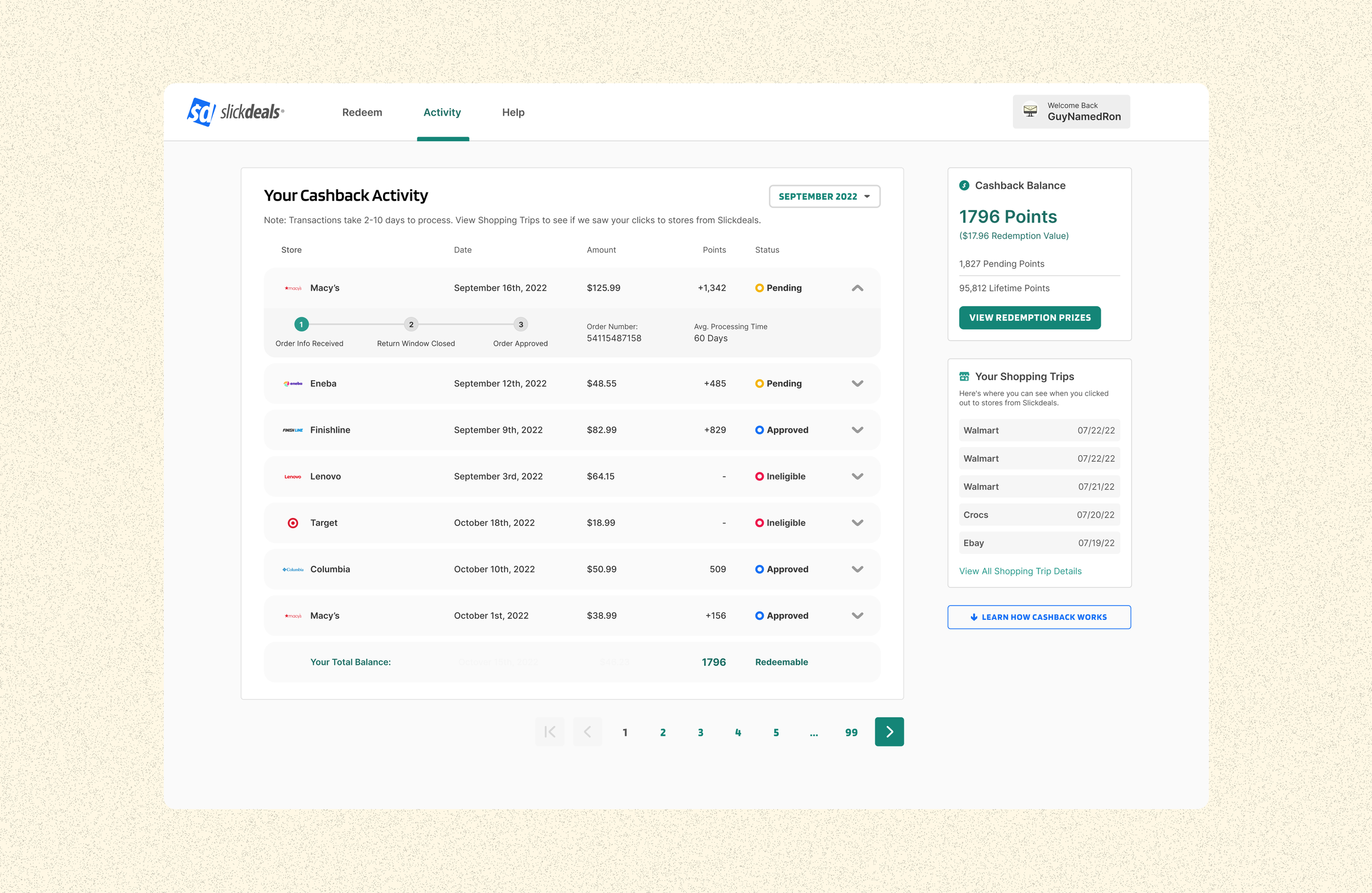Click the Lenovo logo icon
The image size is (1372, 893).
pyautogui.click(x=293, y=477)
